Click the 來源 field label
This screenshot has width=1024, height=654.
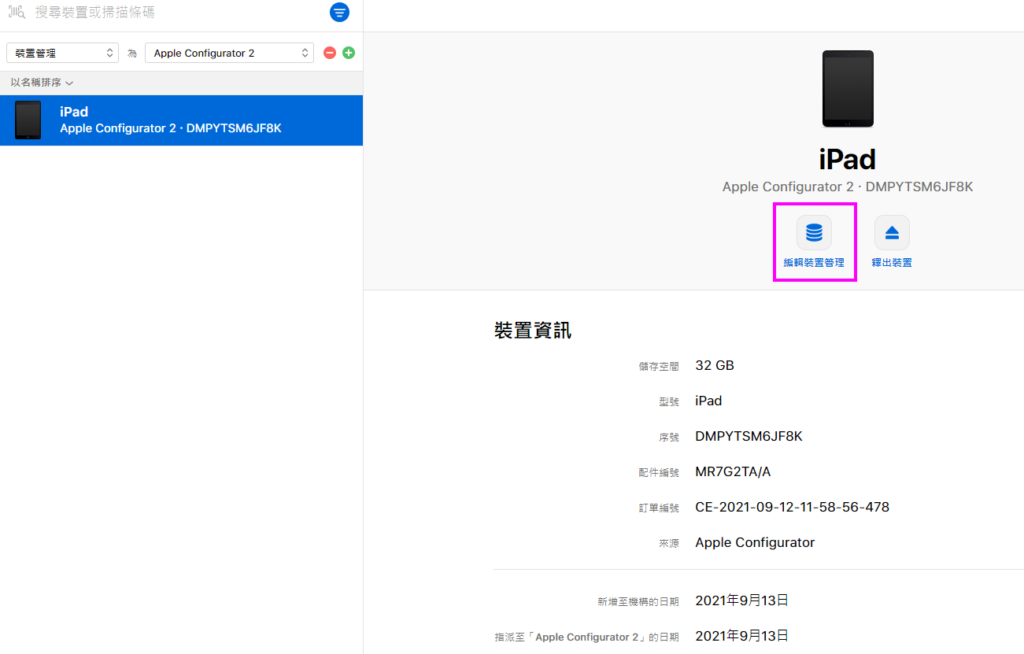tap(669, 543)
